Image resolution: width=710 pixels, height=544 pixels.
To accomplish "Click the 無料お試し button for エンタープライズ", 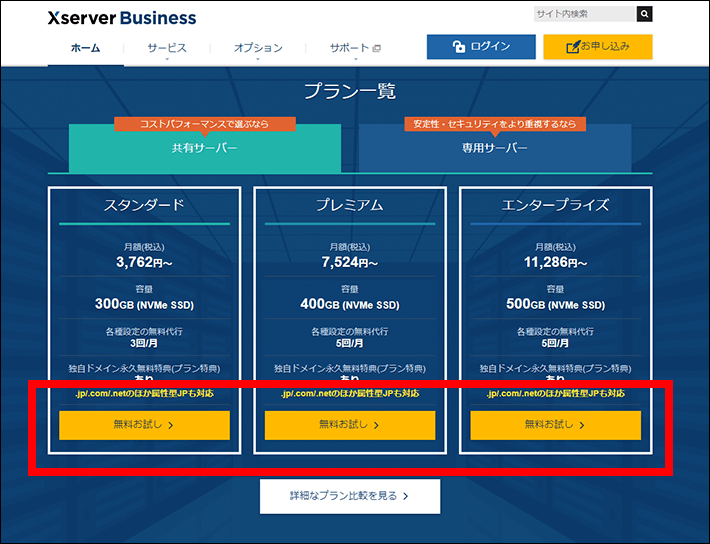I will coord(556,425).
